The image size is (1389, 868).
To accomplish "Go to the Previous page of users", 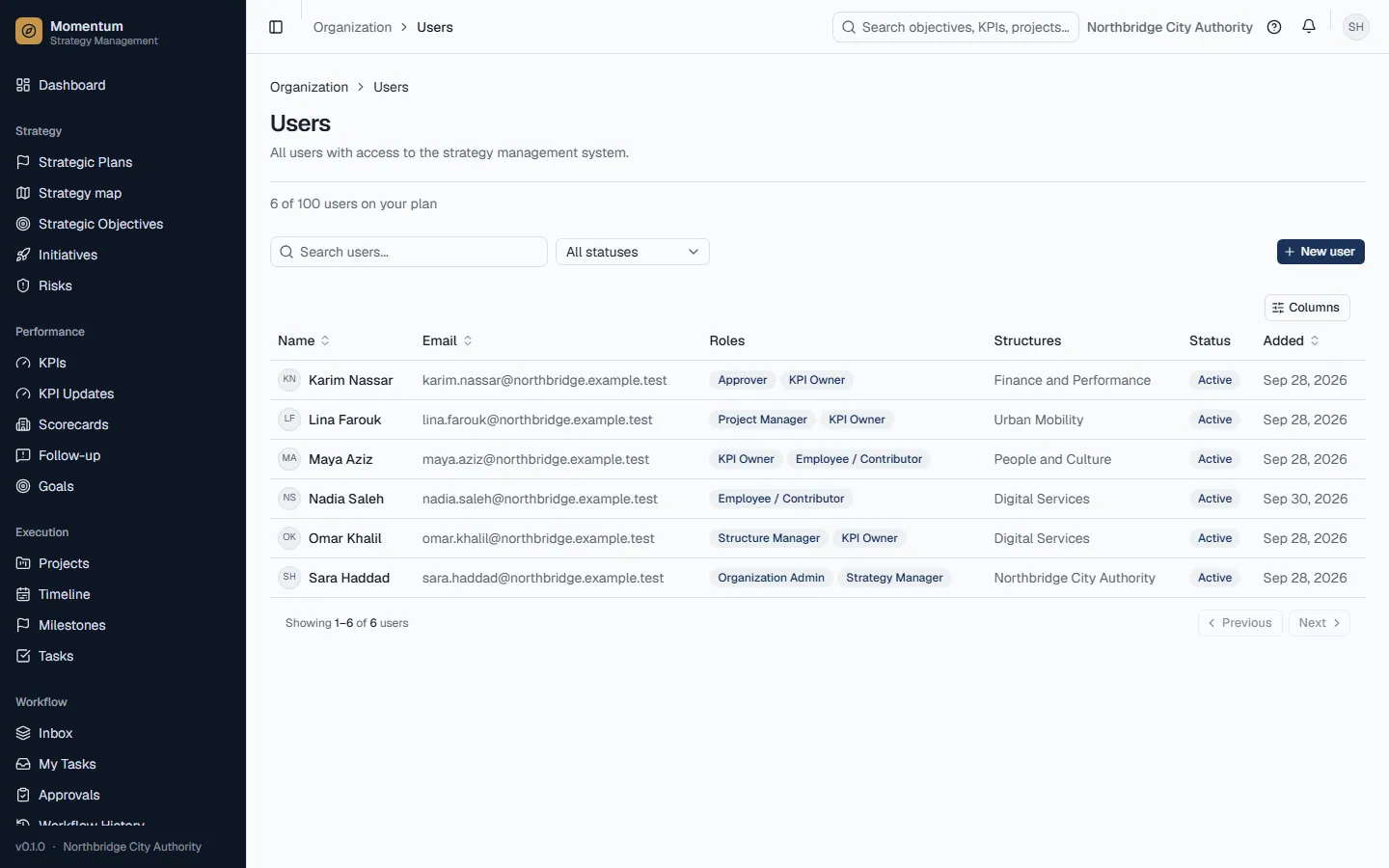I will pyautogui.click(x=1240, y=623).
